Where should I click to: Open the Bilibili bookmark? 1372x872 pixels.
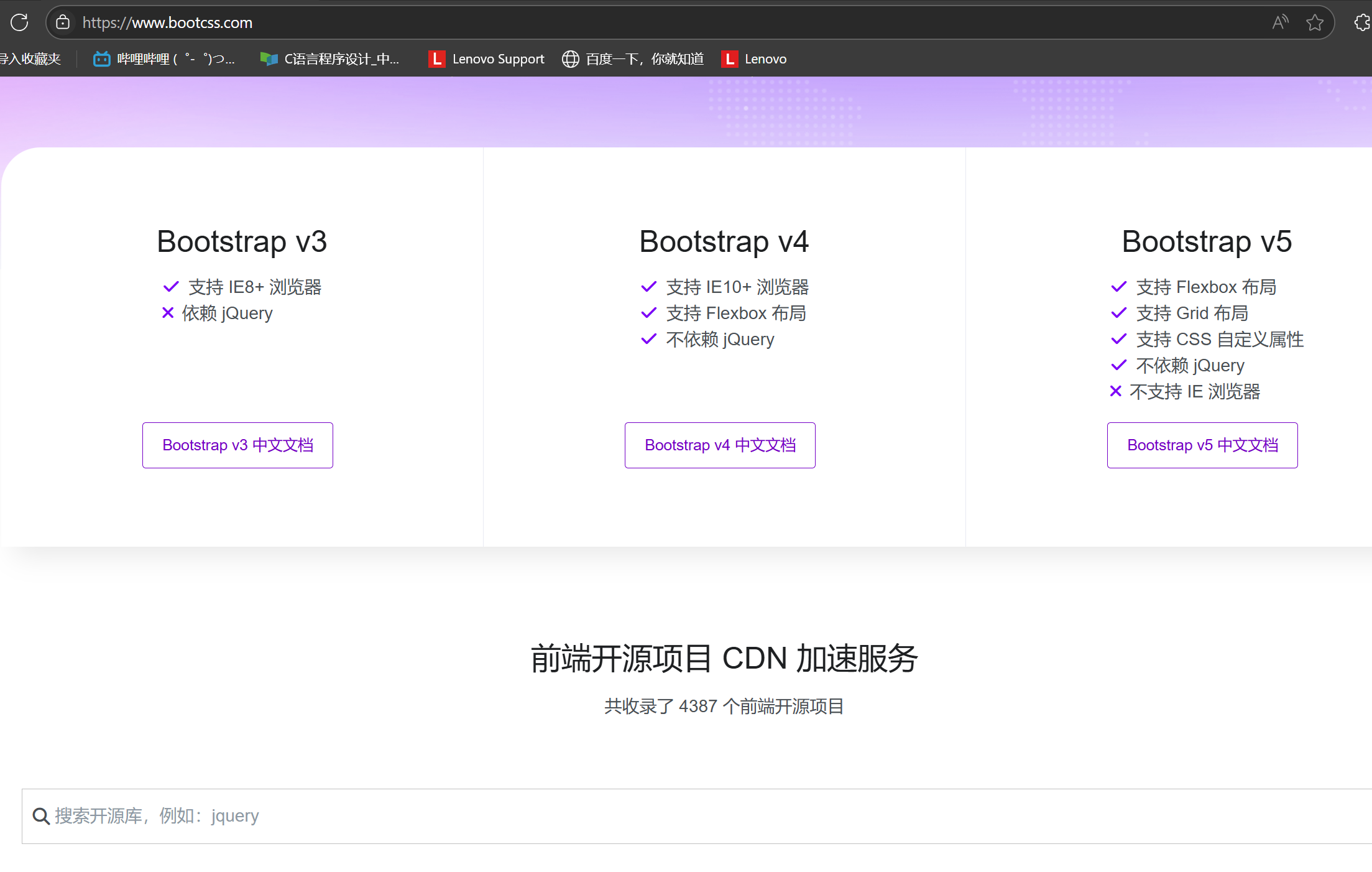coord(164,59)
